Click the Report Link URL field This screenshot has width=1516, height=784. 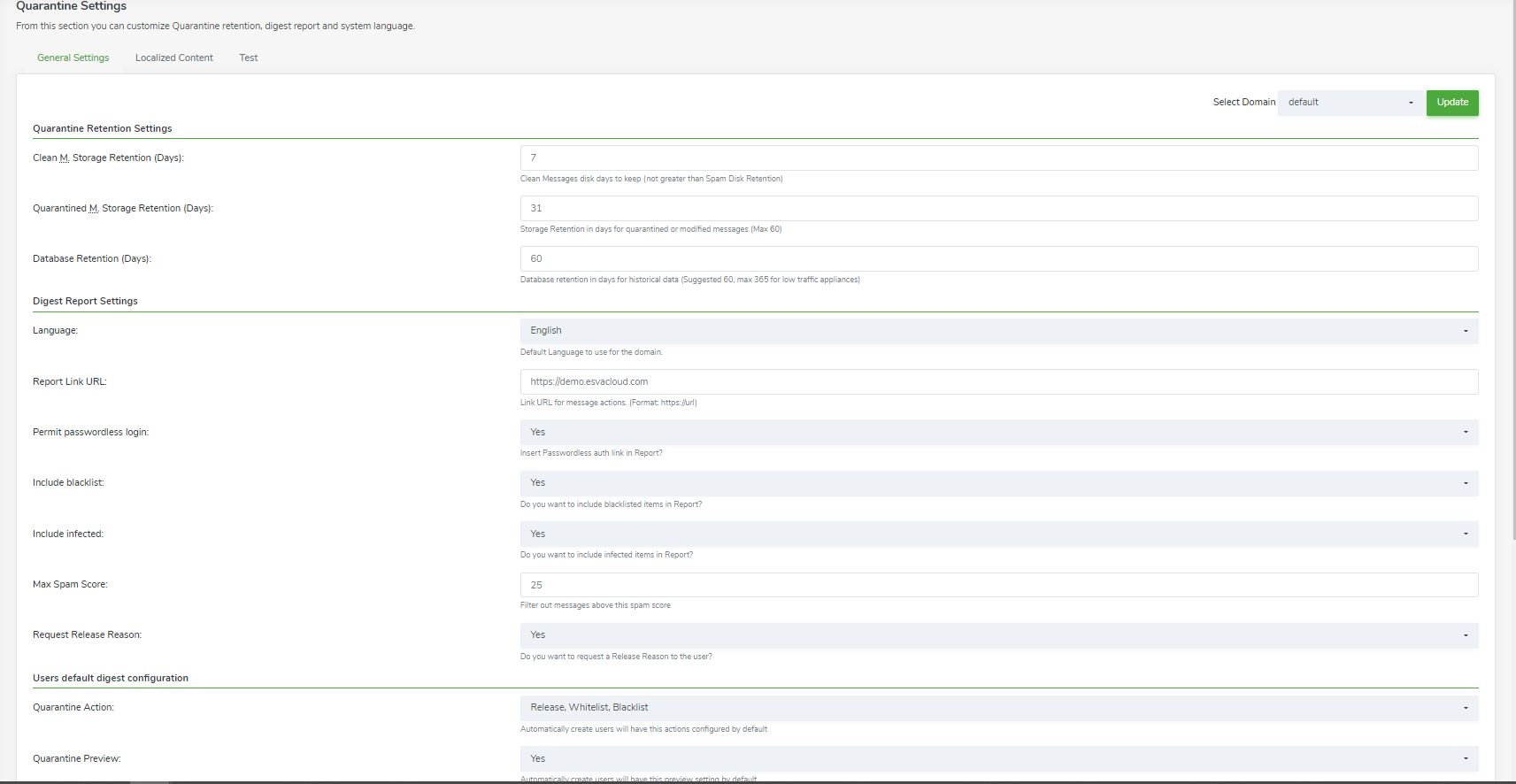[x=999, y=381]
